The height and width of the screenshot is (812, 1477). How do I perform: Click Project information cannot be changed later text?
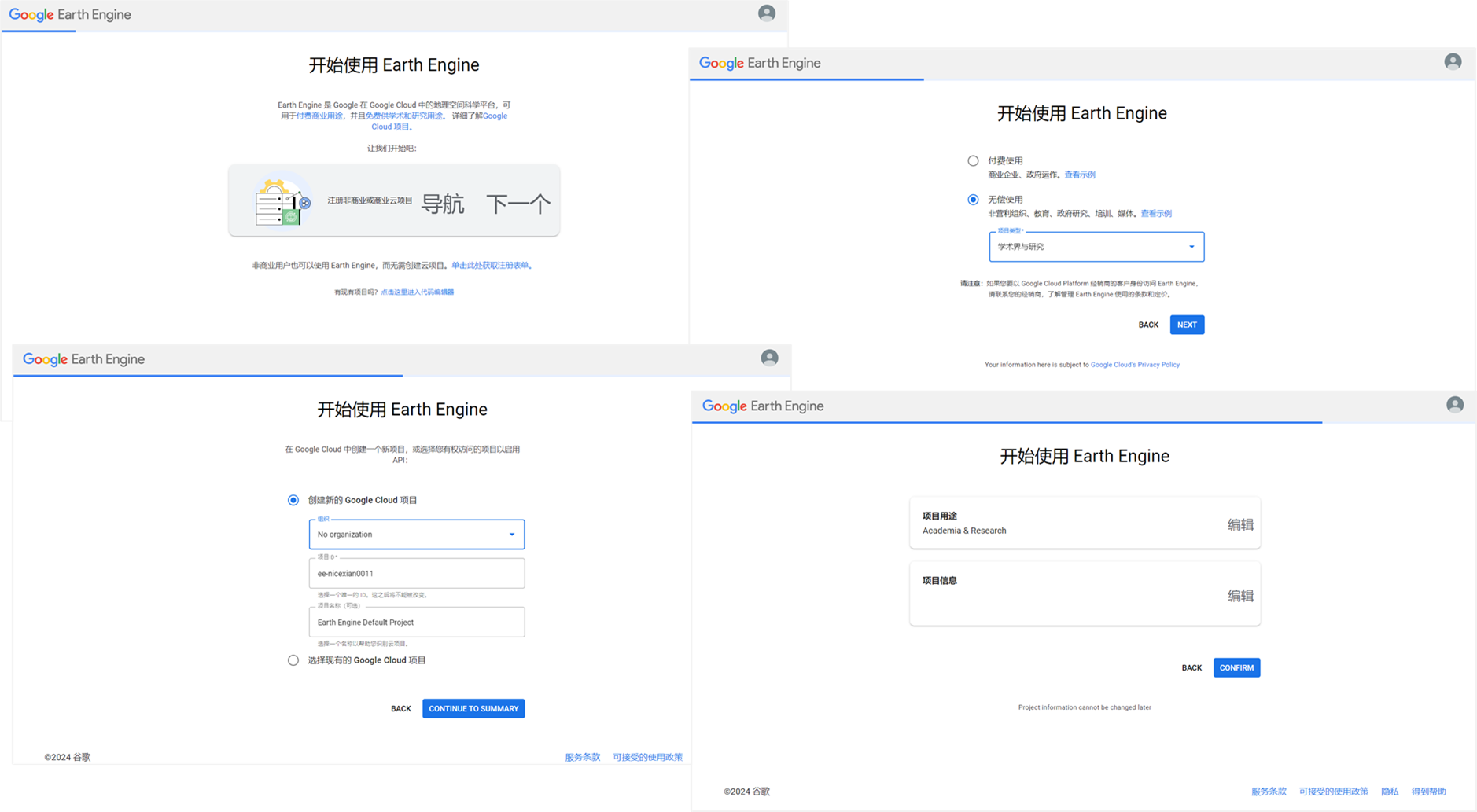[x=1085, y=707]
